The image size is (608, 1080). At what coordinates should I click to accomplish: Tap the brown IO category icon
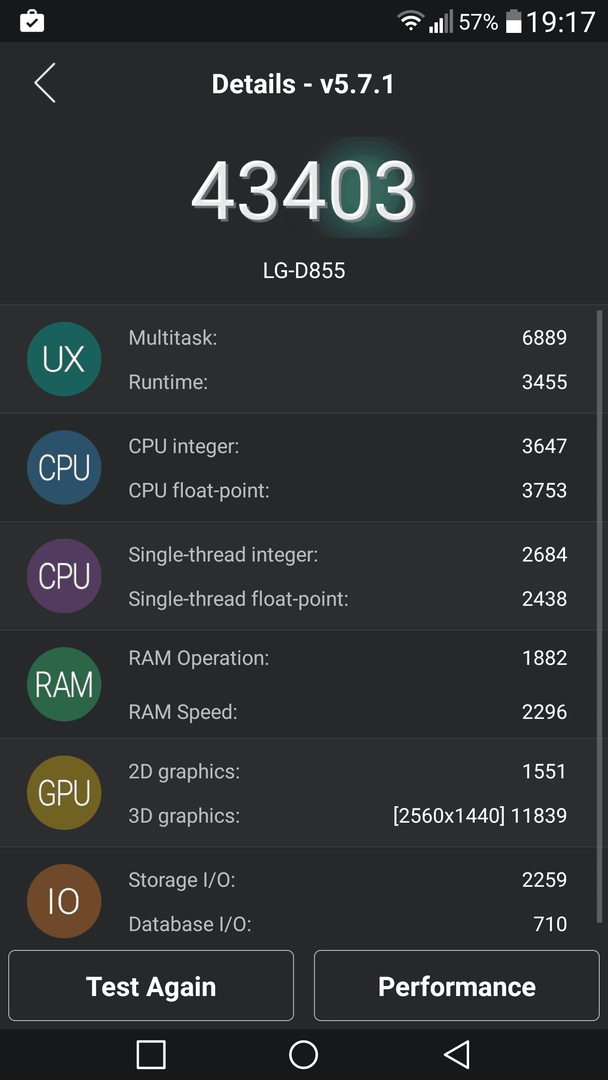click(x=64, y=901)
